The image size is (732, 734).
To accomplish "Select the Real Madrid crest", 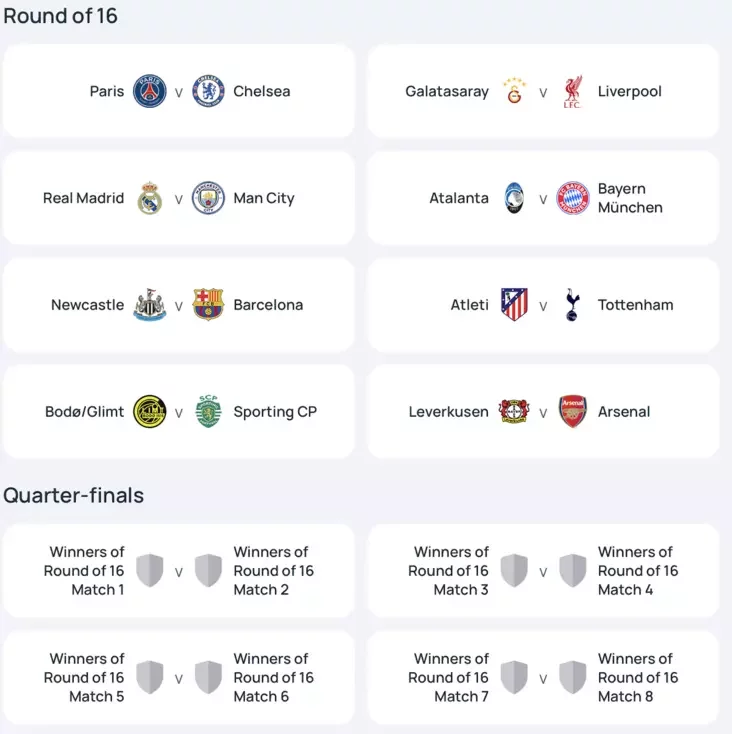I will point(150,198).
